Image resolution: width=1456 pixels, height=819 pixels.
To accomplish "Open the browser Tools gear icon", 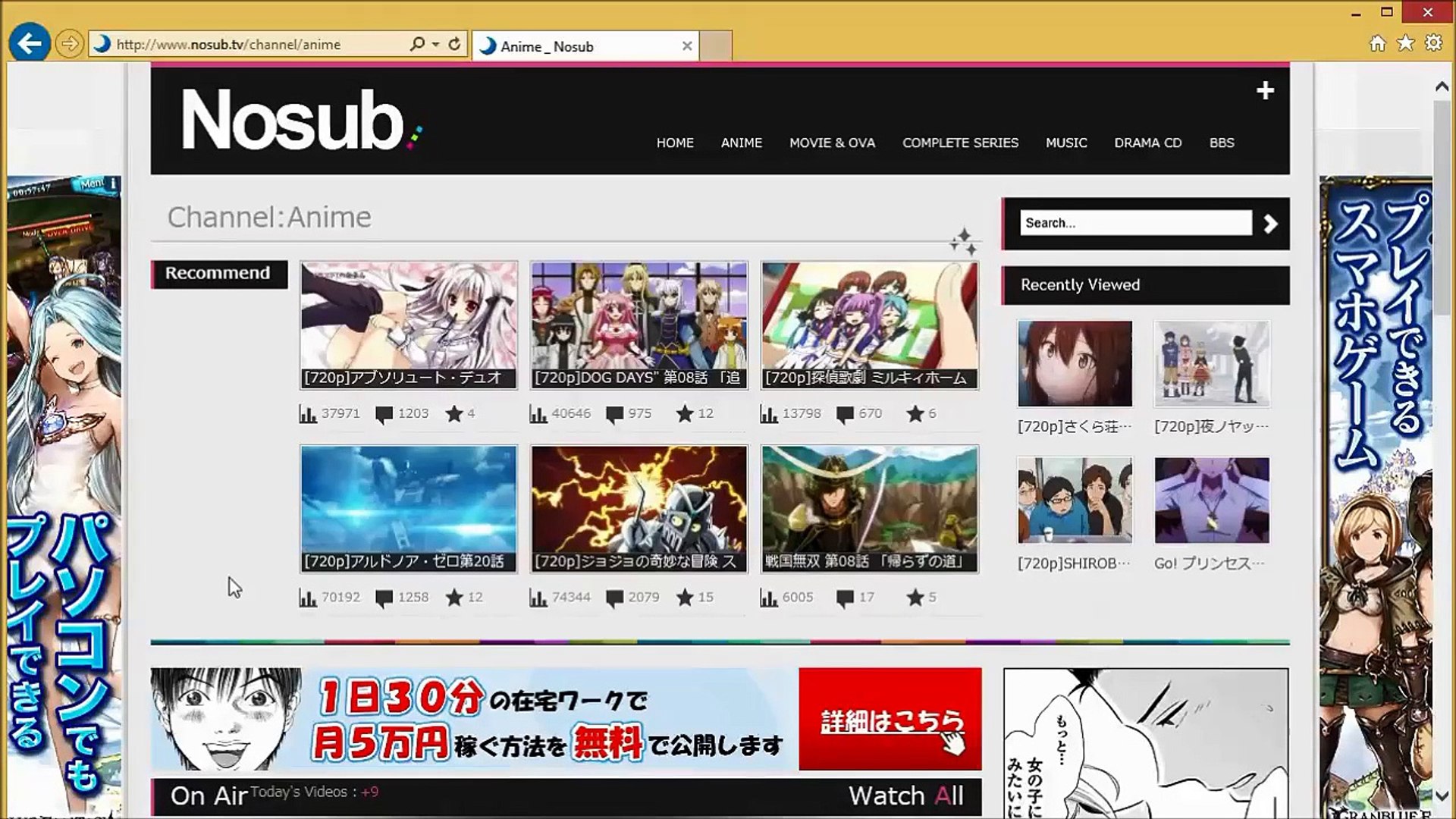I will click(x=1433, y=43).
